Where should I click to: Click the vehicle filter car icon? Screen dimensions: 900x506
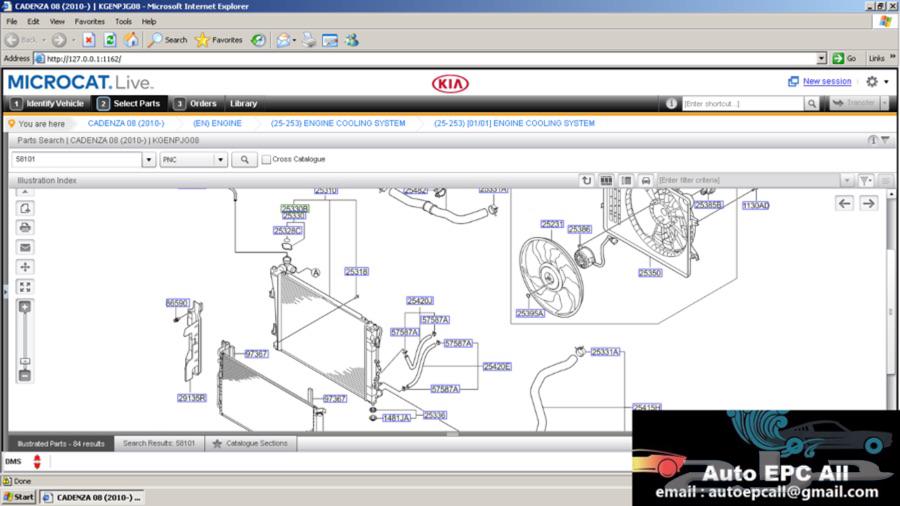click(646, 180)
